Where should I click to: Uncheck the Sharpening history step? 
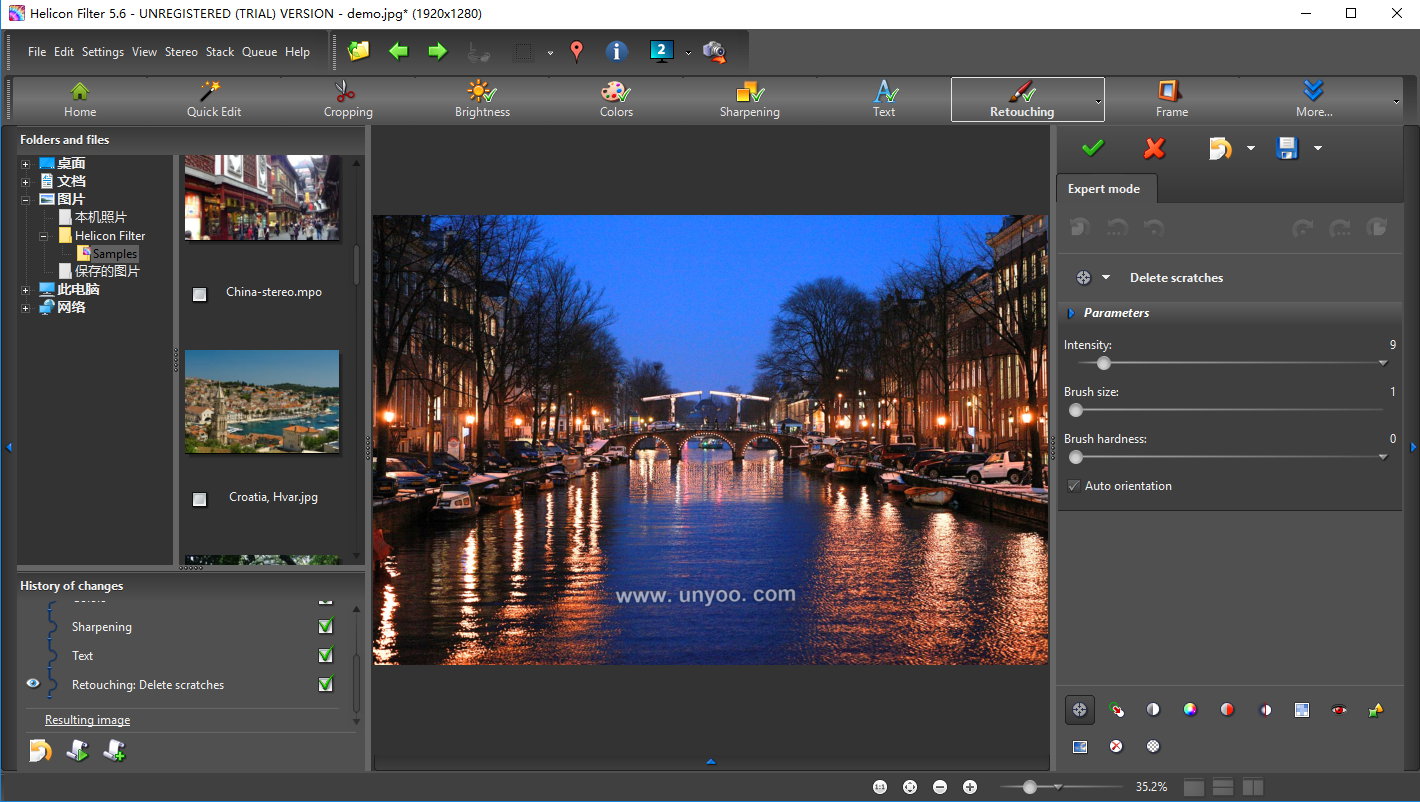325,627
